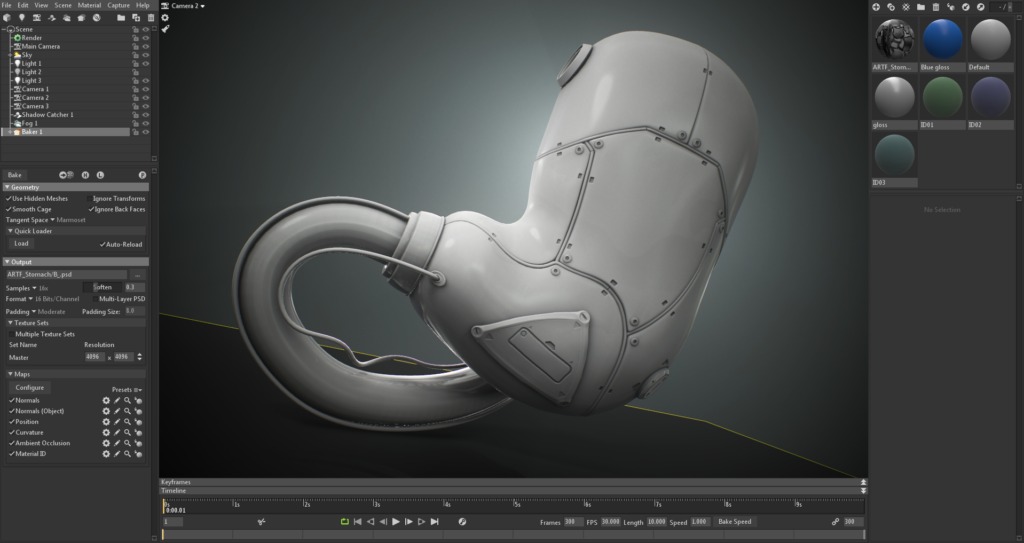Jump to the first frame

coord(357,521)
